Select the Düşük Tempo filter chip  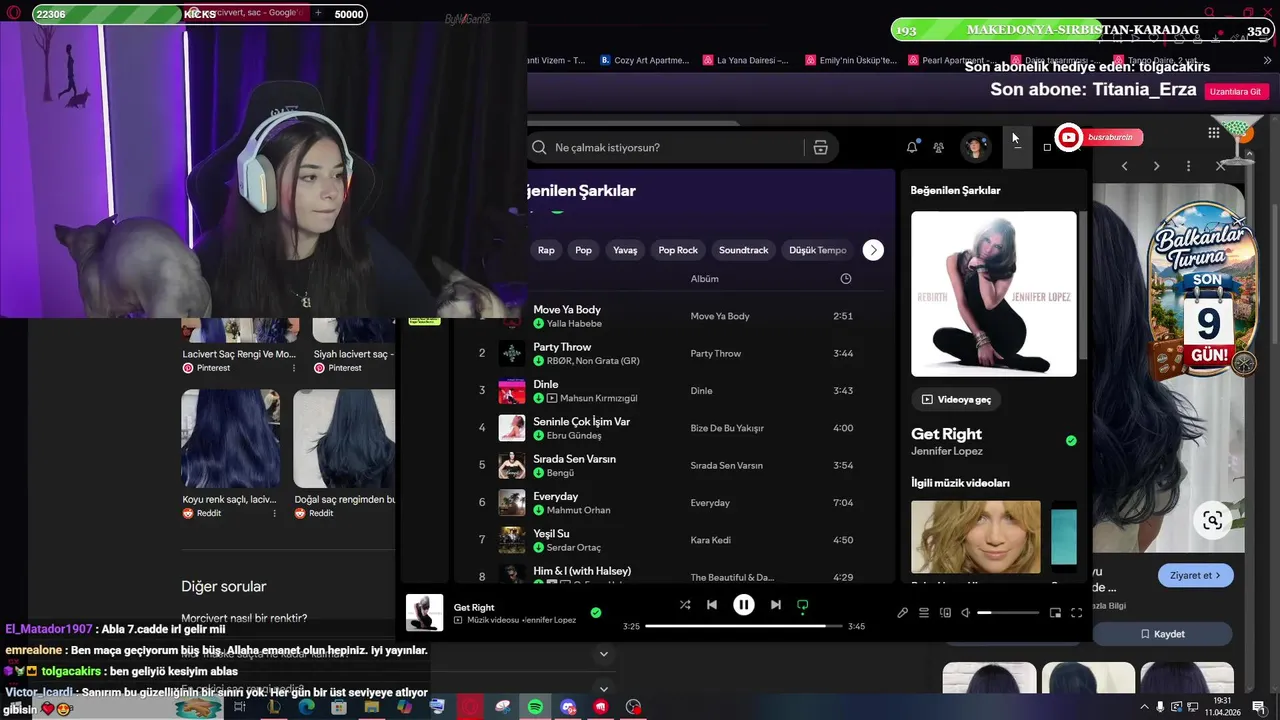[818, 250]
